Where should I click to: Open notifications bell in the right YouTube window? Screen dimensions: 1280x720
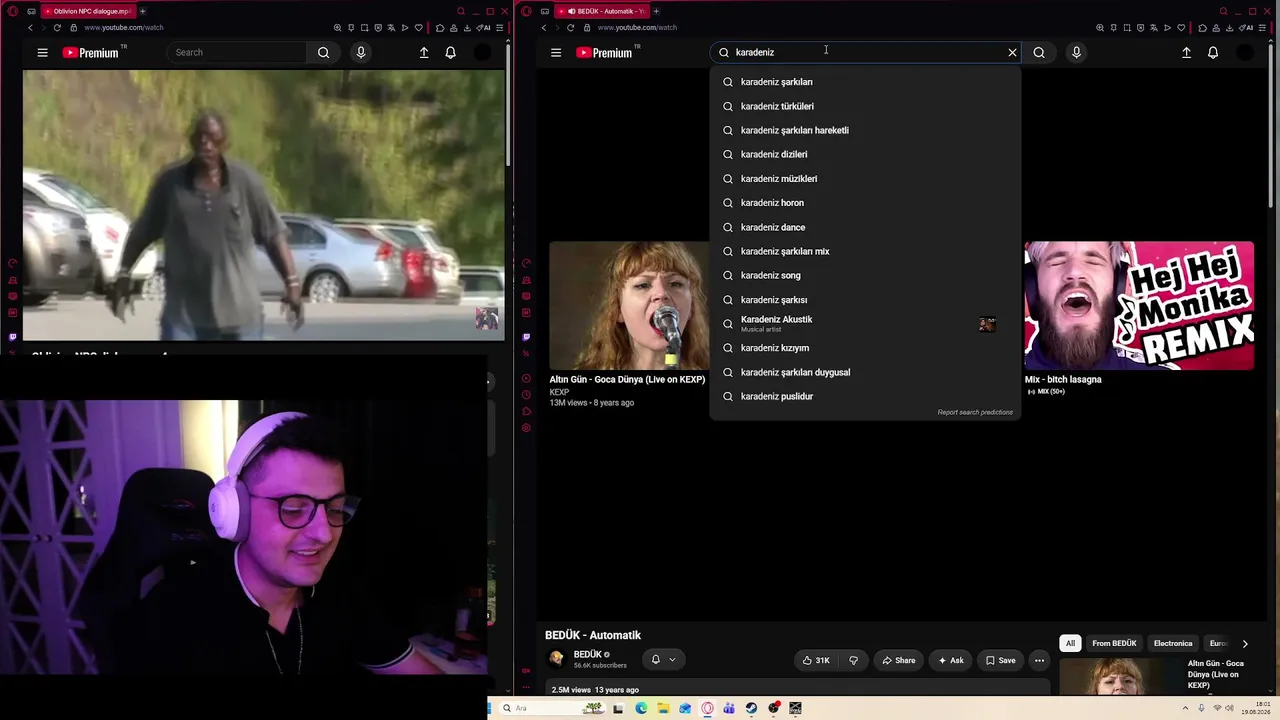pyautogui.click(x=1213, y=52)
